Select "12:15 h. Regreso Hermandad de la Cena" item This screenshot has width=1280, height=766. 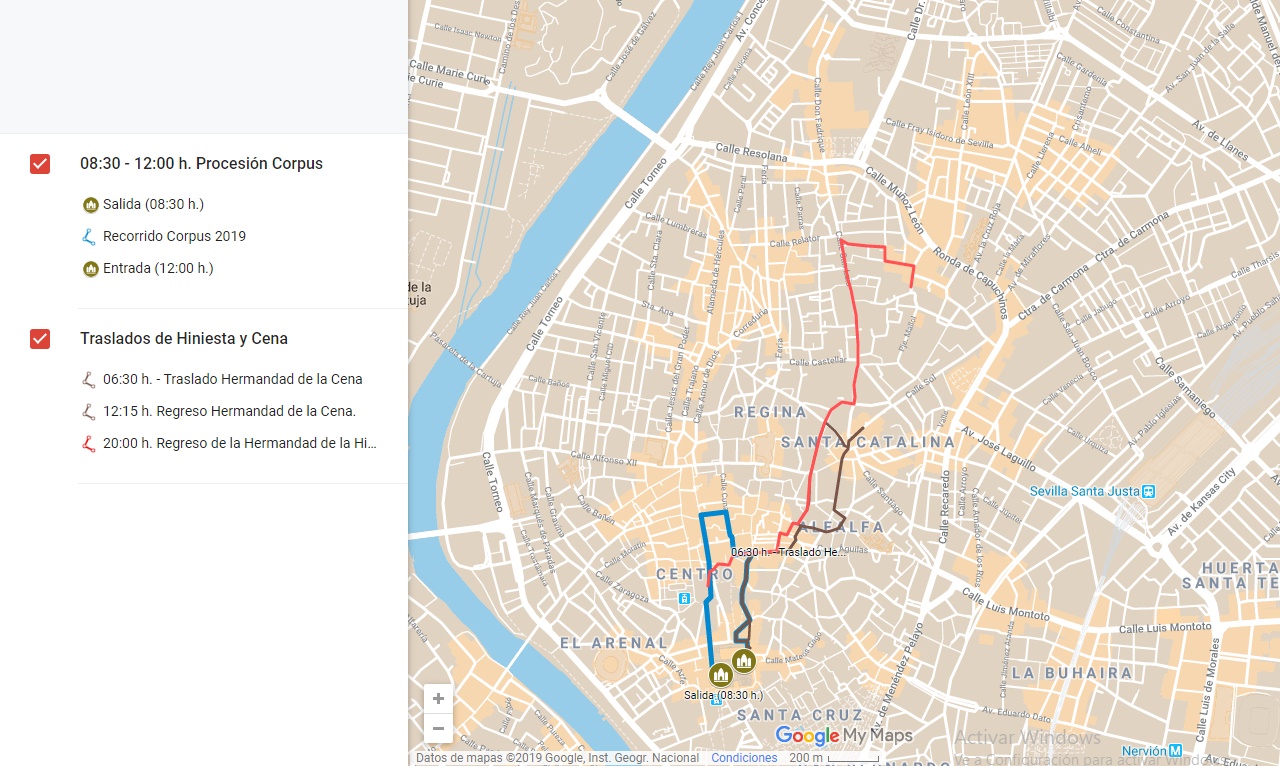point(229,412)
